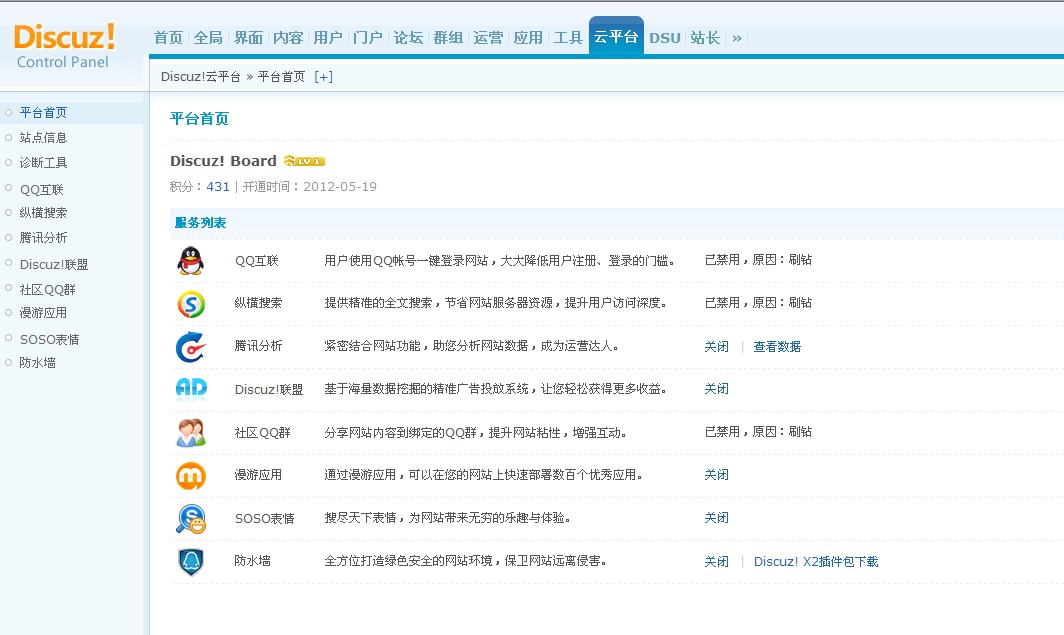1064x635 pixels.
Task: Click the Discuz! Board site name
Action: pyautogui.click(x=223, y=161)
